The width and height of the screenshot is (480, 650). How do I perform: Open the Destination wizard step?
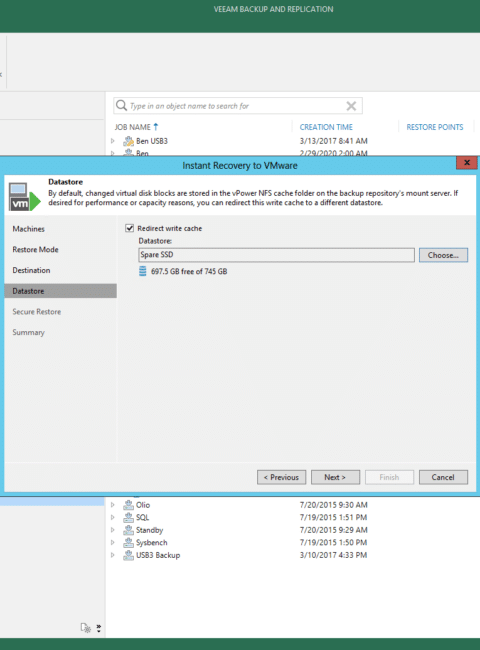point(31,270)
